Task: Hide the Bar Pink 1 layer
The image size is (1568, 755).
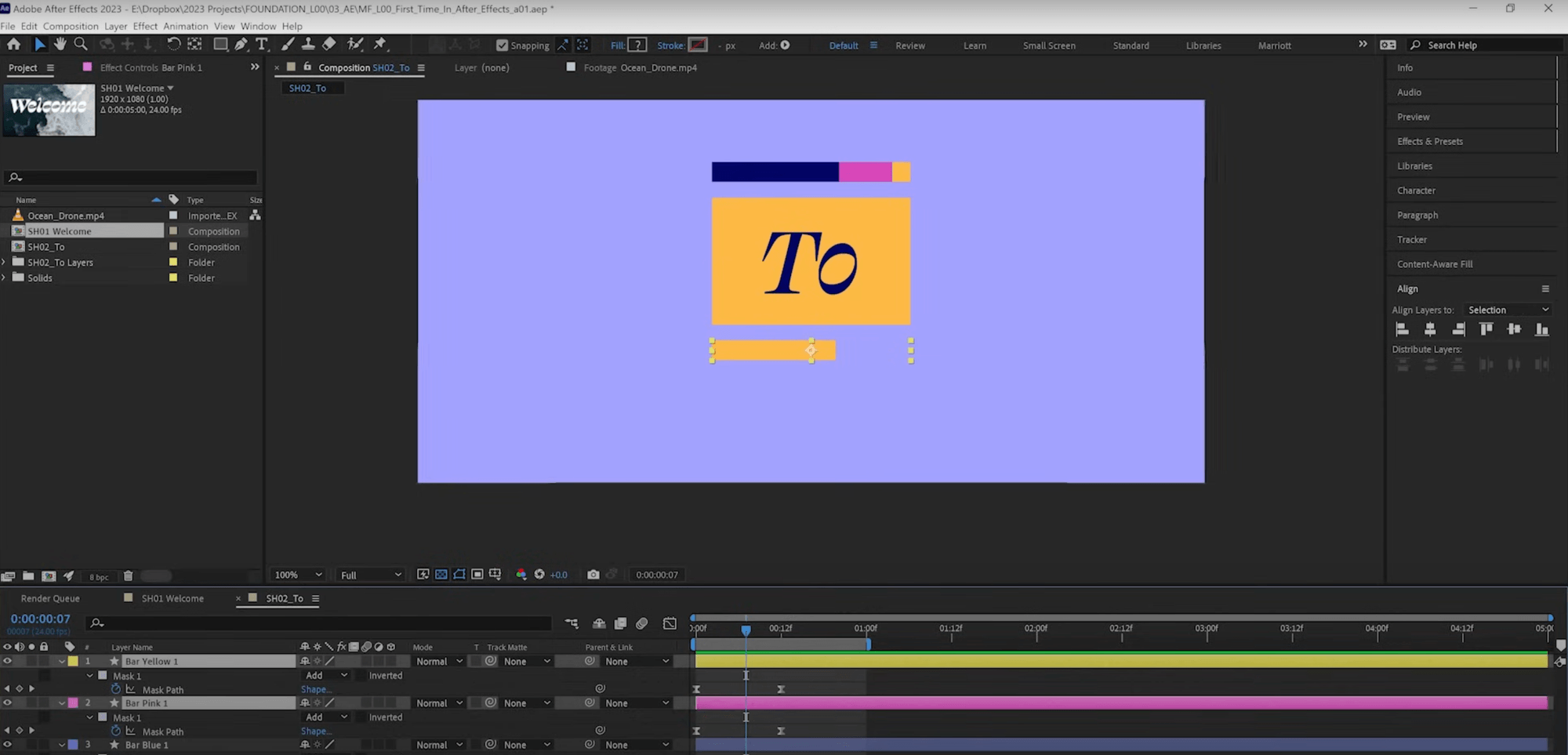Action: pos(8,702)
